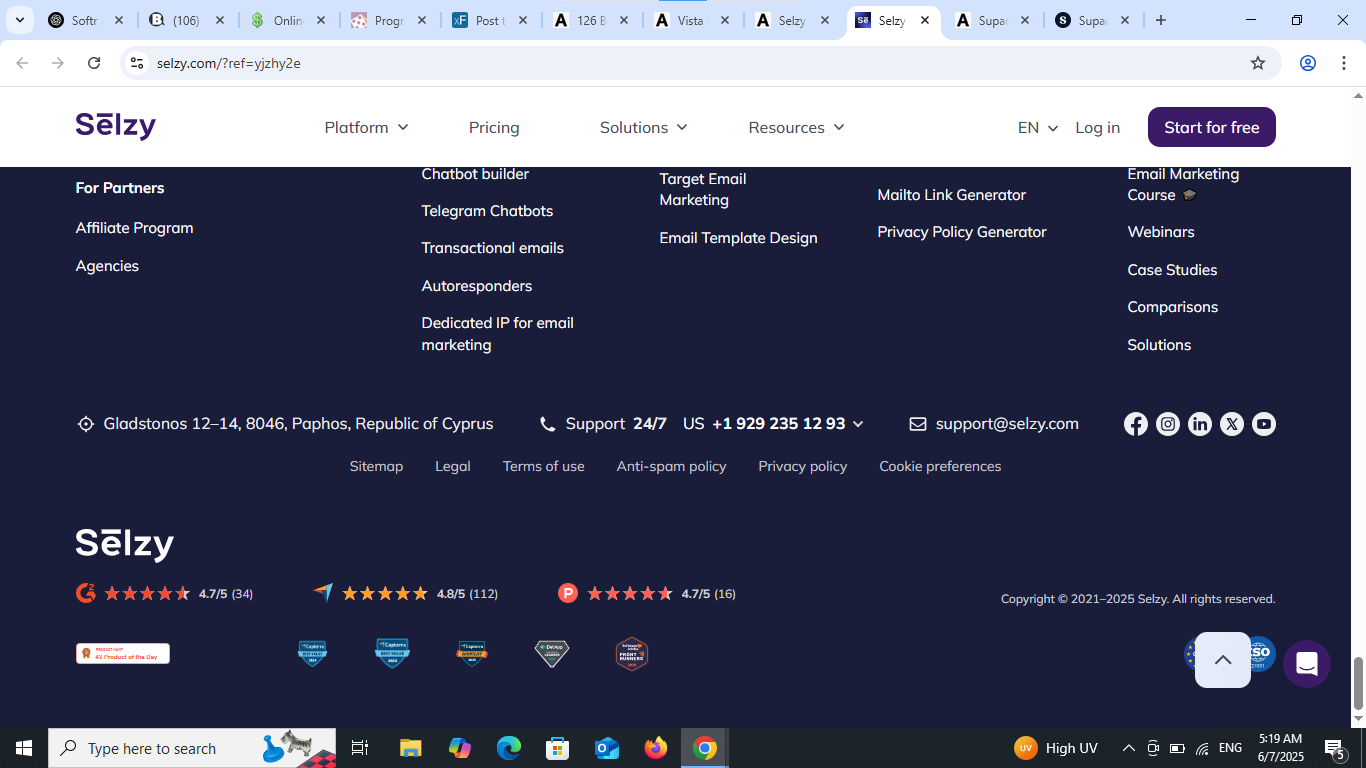Expand the Solutions menu
The height and width of the screenshot is (768, 1366).
click(644, 127)
